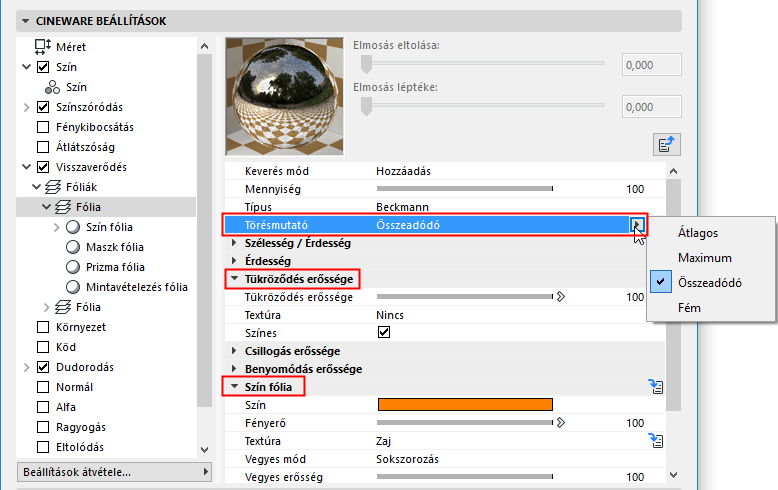This screenshot has width=778, height=490.
Task: Click the Maszk fólia sphere icon
Action: [x=73, y=247]
